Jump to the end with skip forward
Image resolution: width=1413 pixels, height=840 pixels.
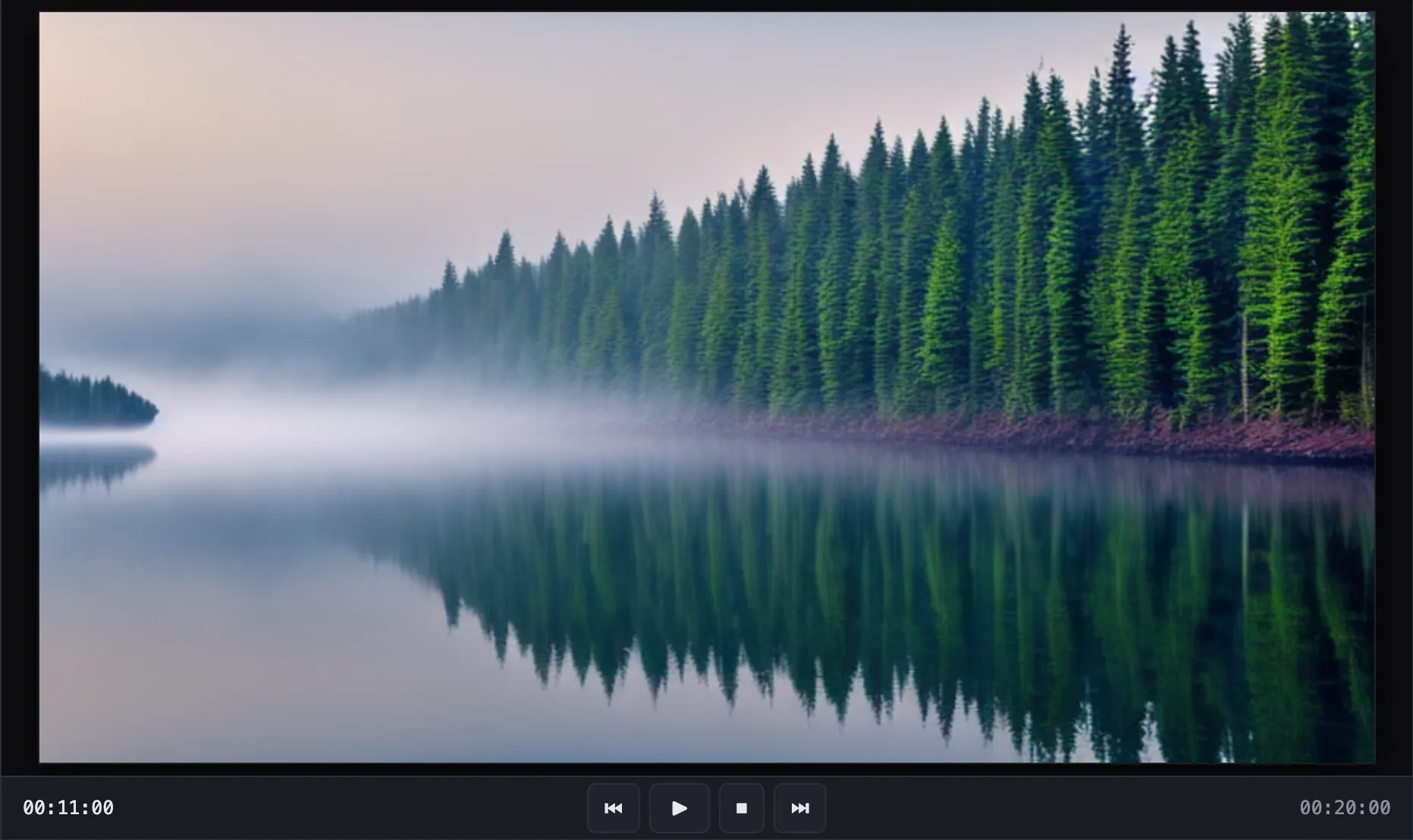pyautogui.click(x=799, y=808)
